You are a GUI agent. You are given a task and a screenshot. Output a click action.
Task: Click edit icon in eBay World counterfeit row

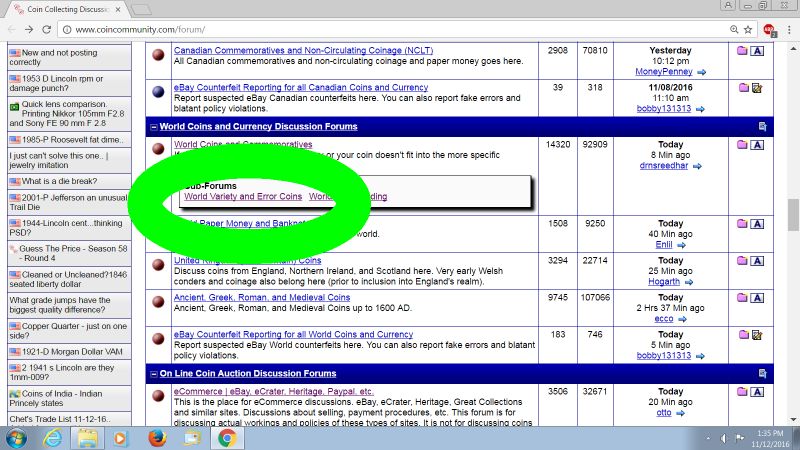(x=757, y=335)
